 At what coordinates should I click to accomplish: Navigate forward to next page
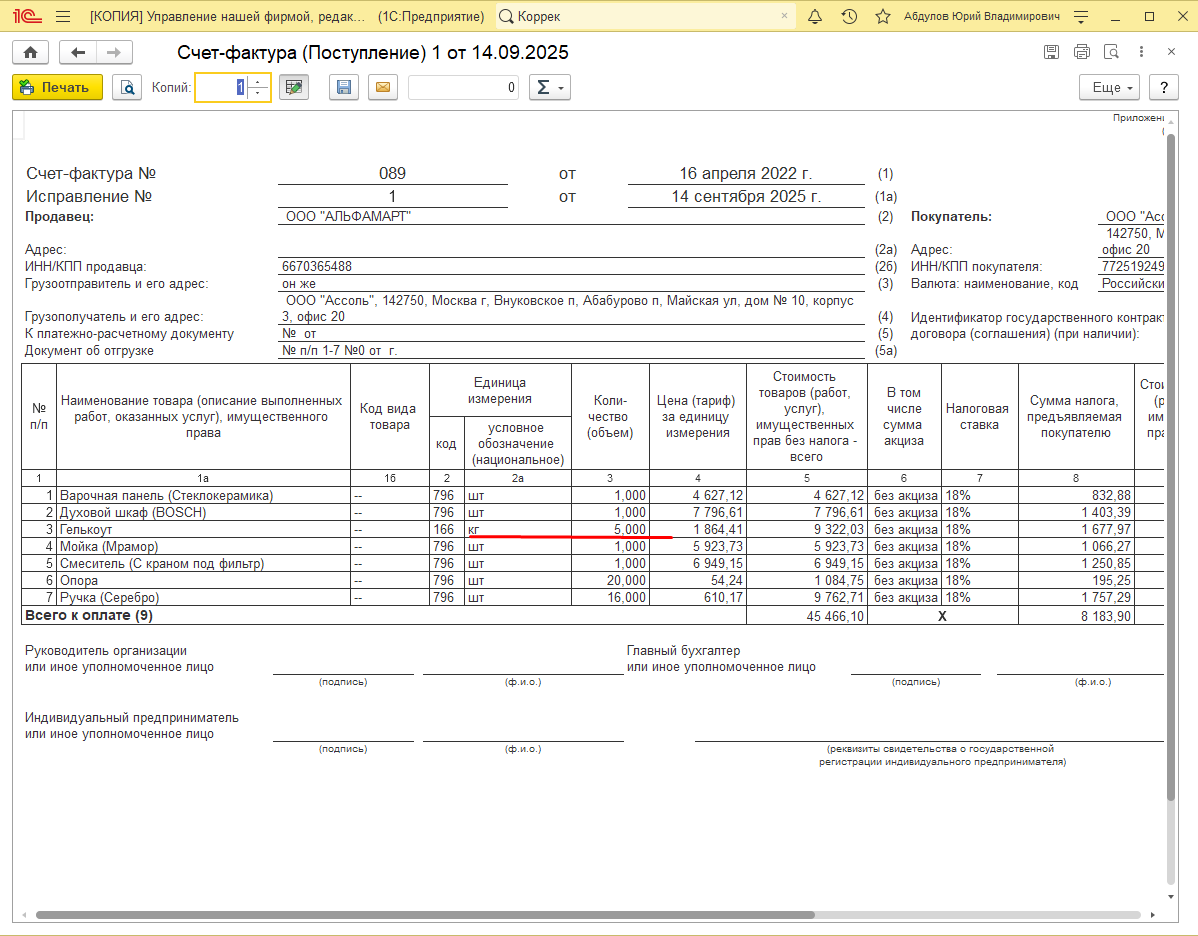(114, 52)
